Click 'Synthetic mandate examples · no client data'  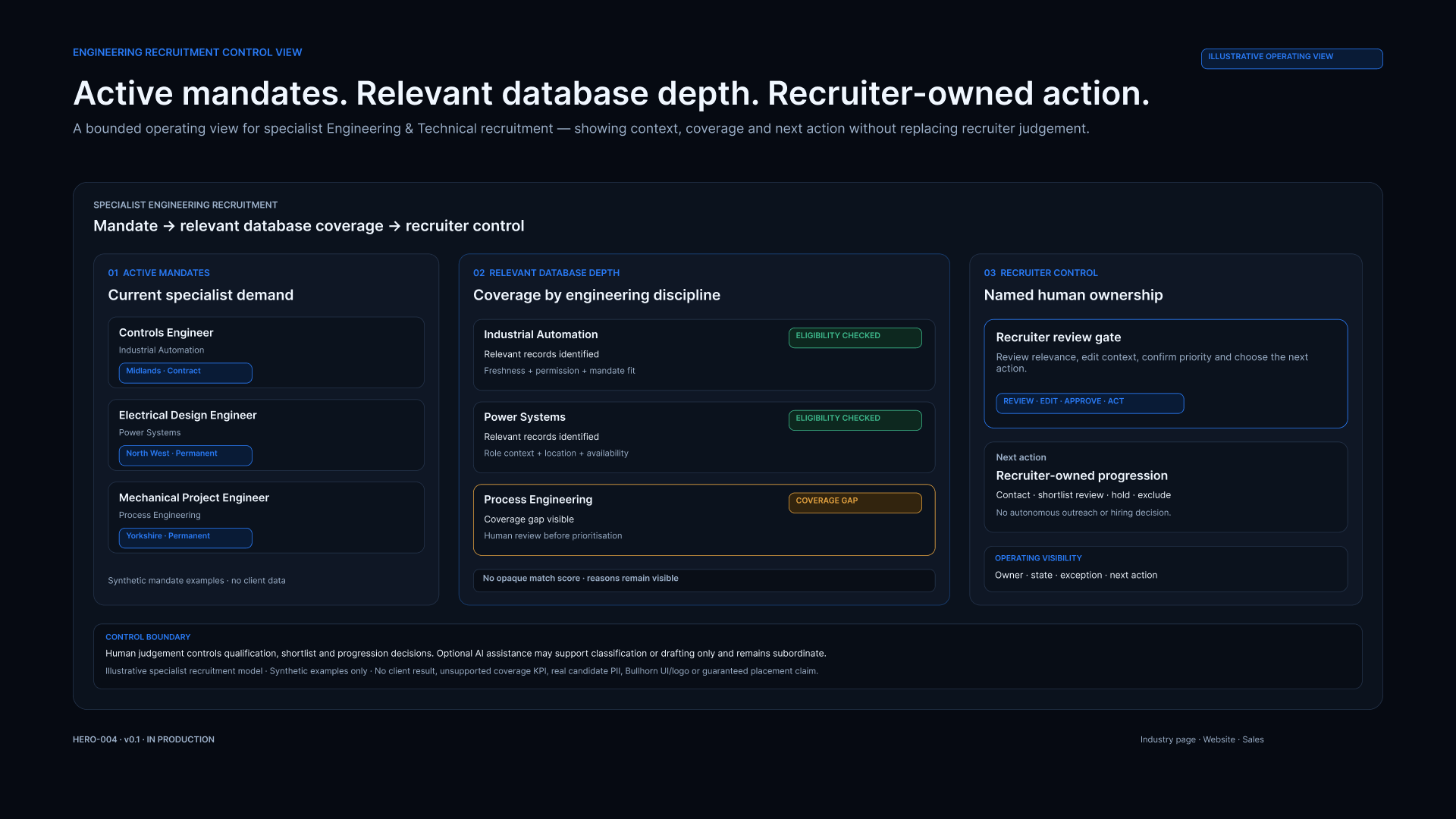(196, 581)
